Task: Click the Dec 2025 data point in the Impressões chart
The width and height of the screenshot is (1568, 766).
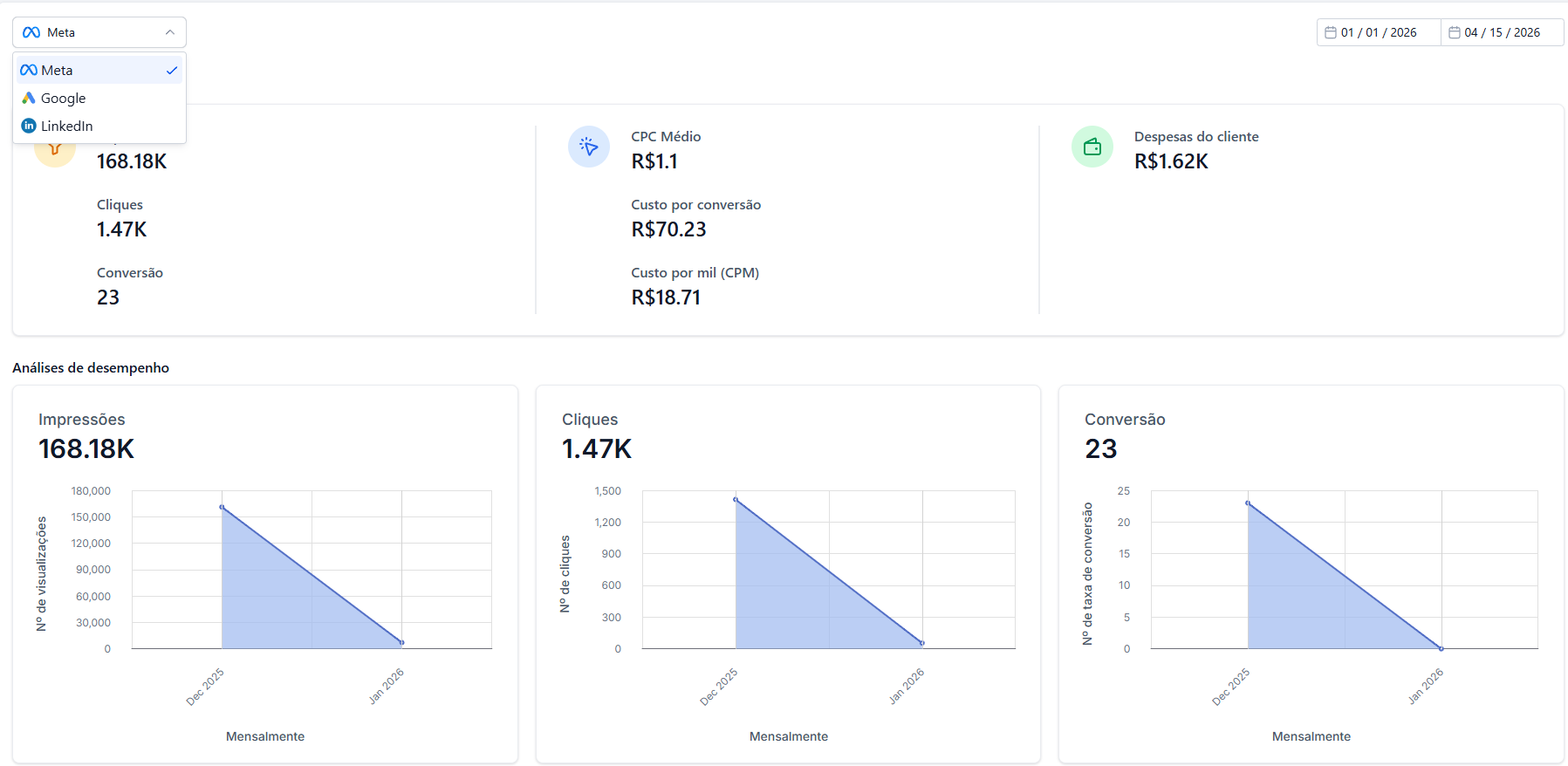Action: point(222,507)
